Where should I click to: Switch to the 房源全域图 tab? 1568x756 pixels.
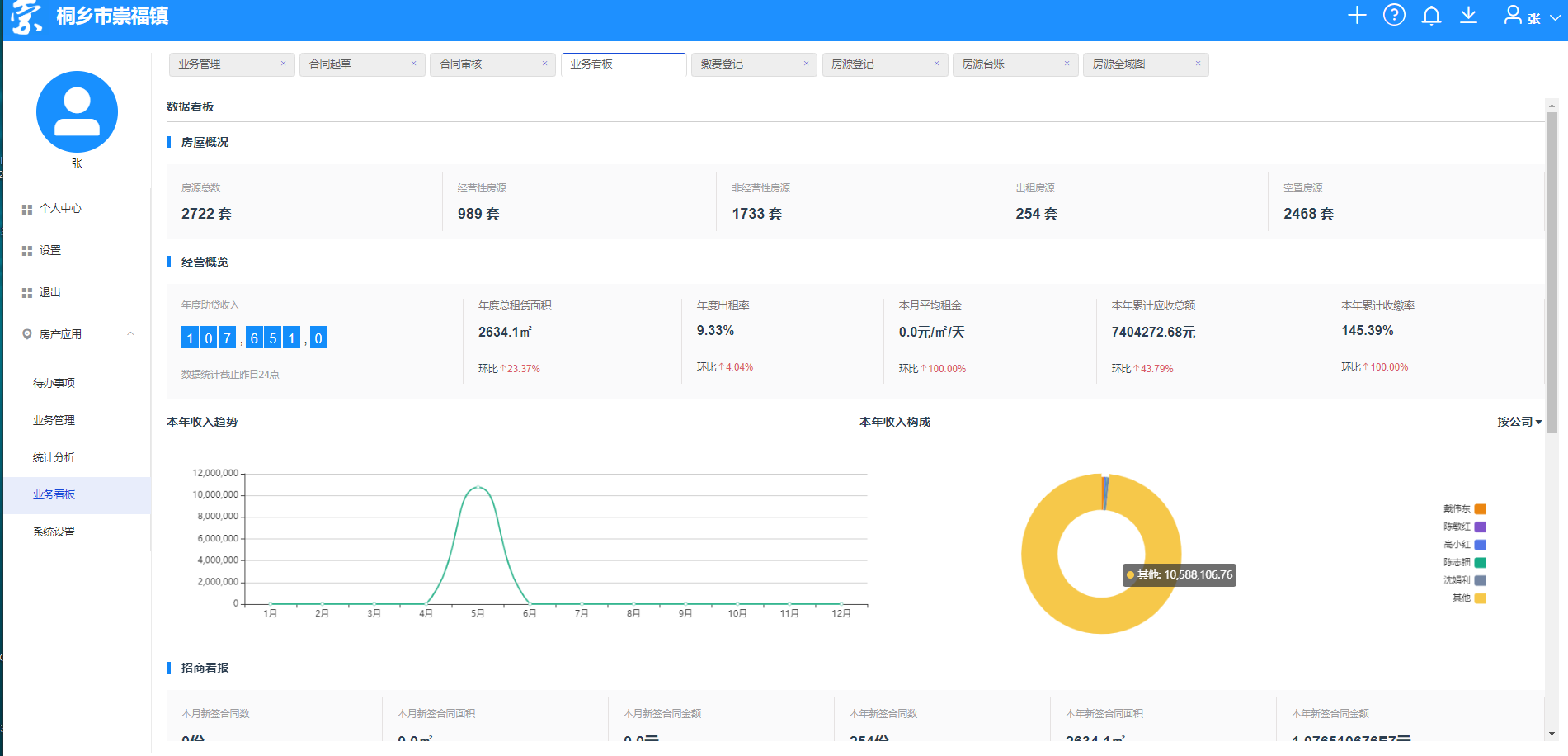point(1146,64)
